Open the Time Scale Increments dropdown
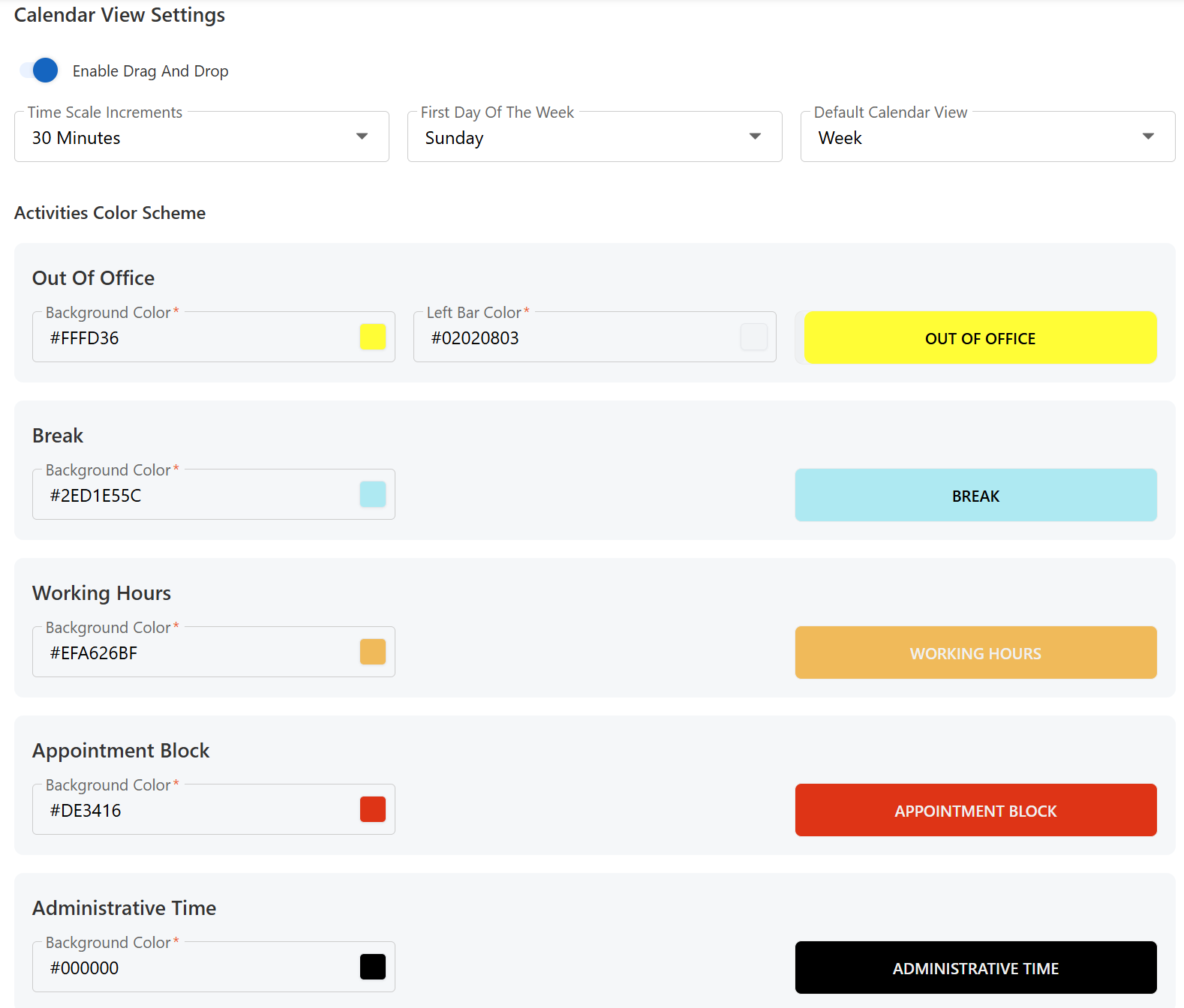Viewport: 1184px width, 1008px height. [x=201, y=137]
